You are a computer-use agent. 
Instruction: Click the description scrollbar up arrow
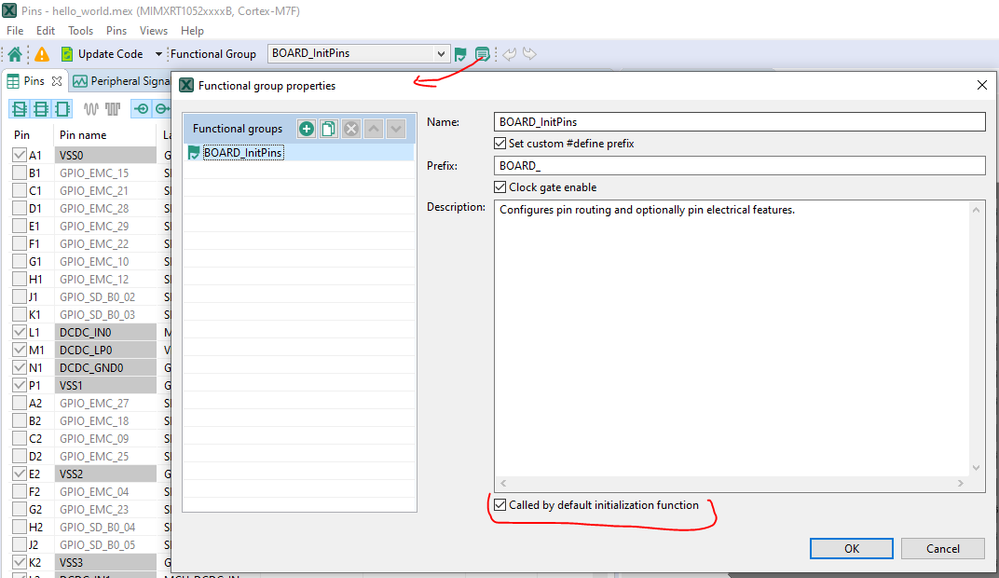click(x=976, y=210)
